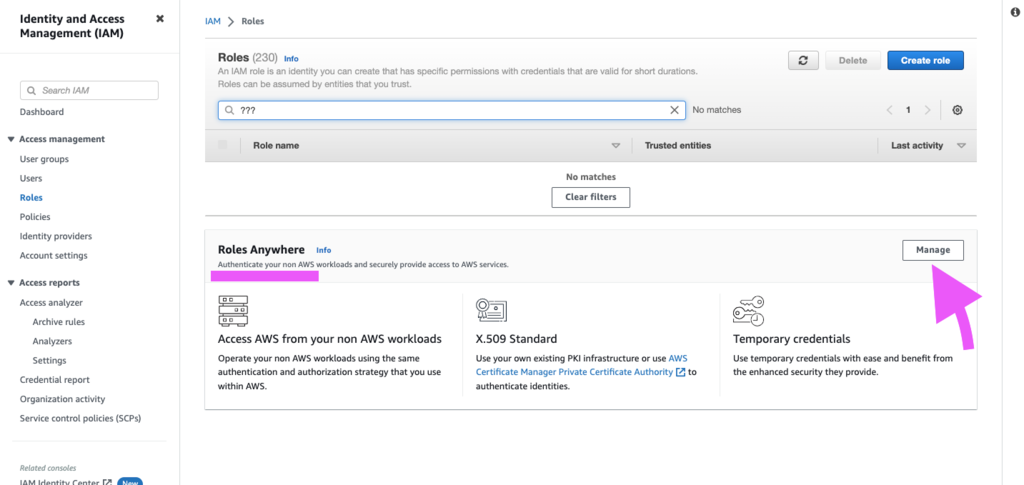Refresh the roles list

(x=803, y=60)
